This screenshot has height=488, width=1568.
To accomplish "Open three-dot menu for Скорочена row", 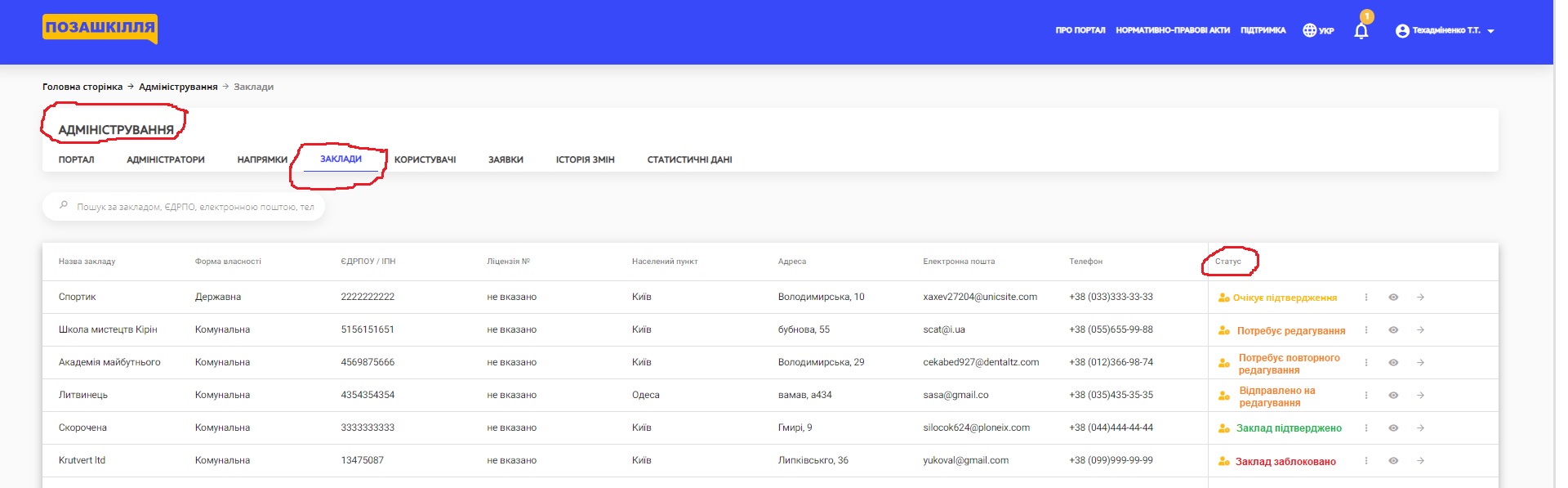I will tap(1366, 428).
